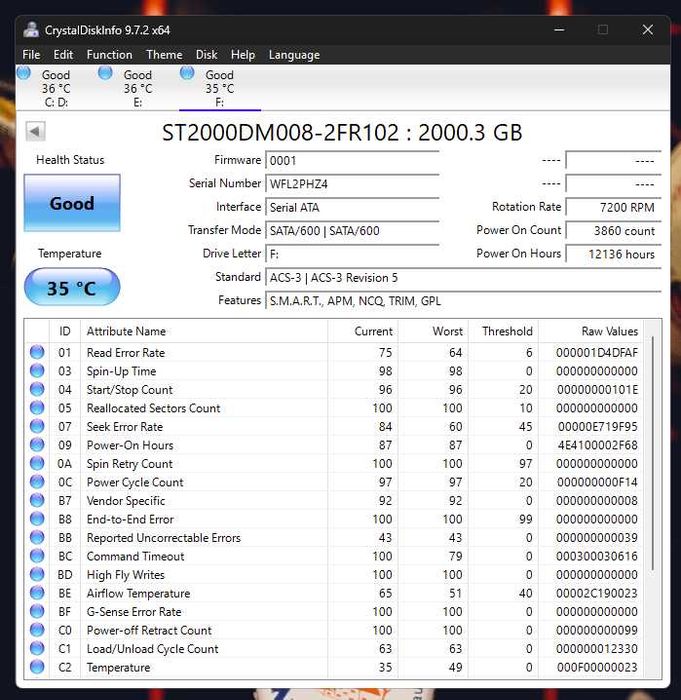Click the attribute list vertical scrollbar
Image resolution: width=681 pixels, height=700 pixels.
tap(652, 453)
